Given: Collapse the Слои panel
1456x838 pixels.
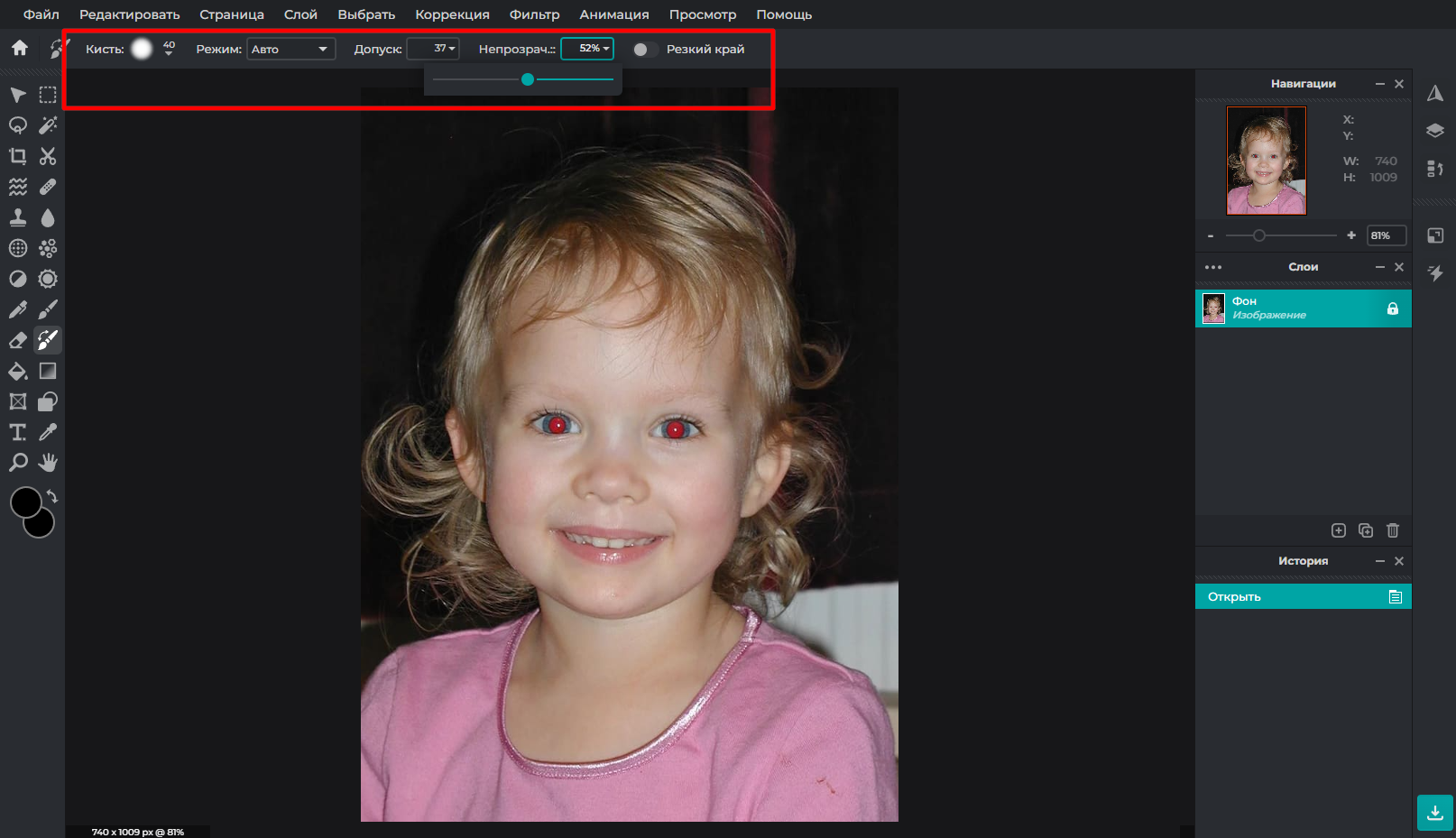Looking at the screenshot, I should click(1380, 267).
